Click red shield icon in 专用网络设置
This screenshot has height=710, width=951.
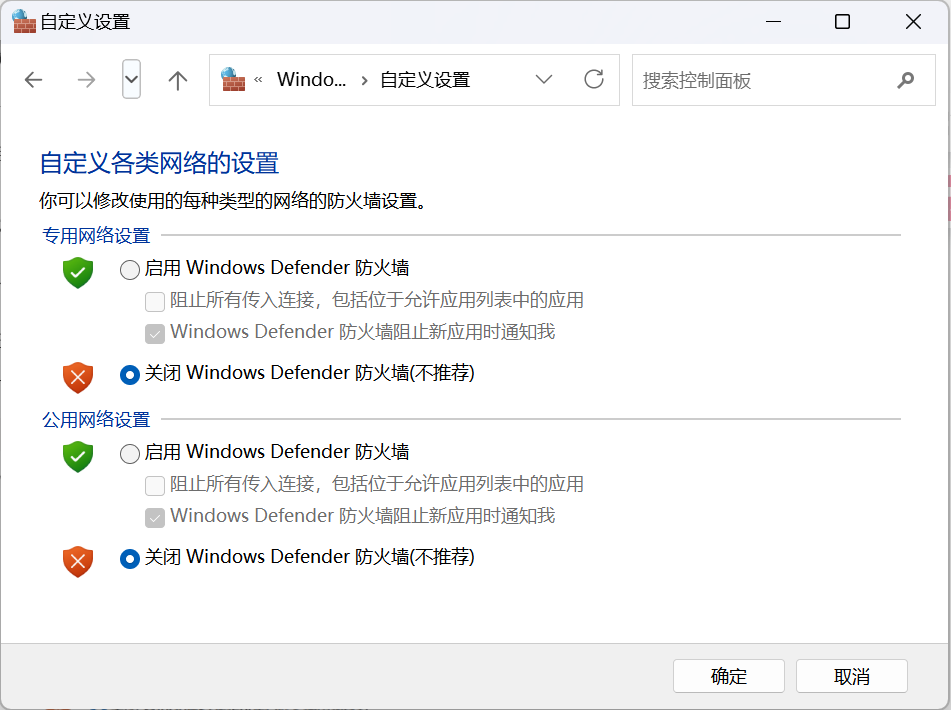pos(78,378)
